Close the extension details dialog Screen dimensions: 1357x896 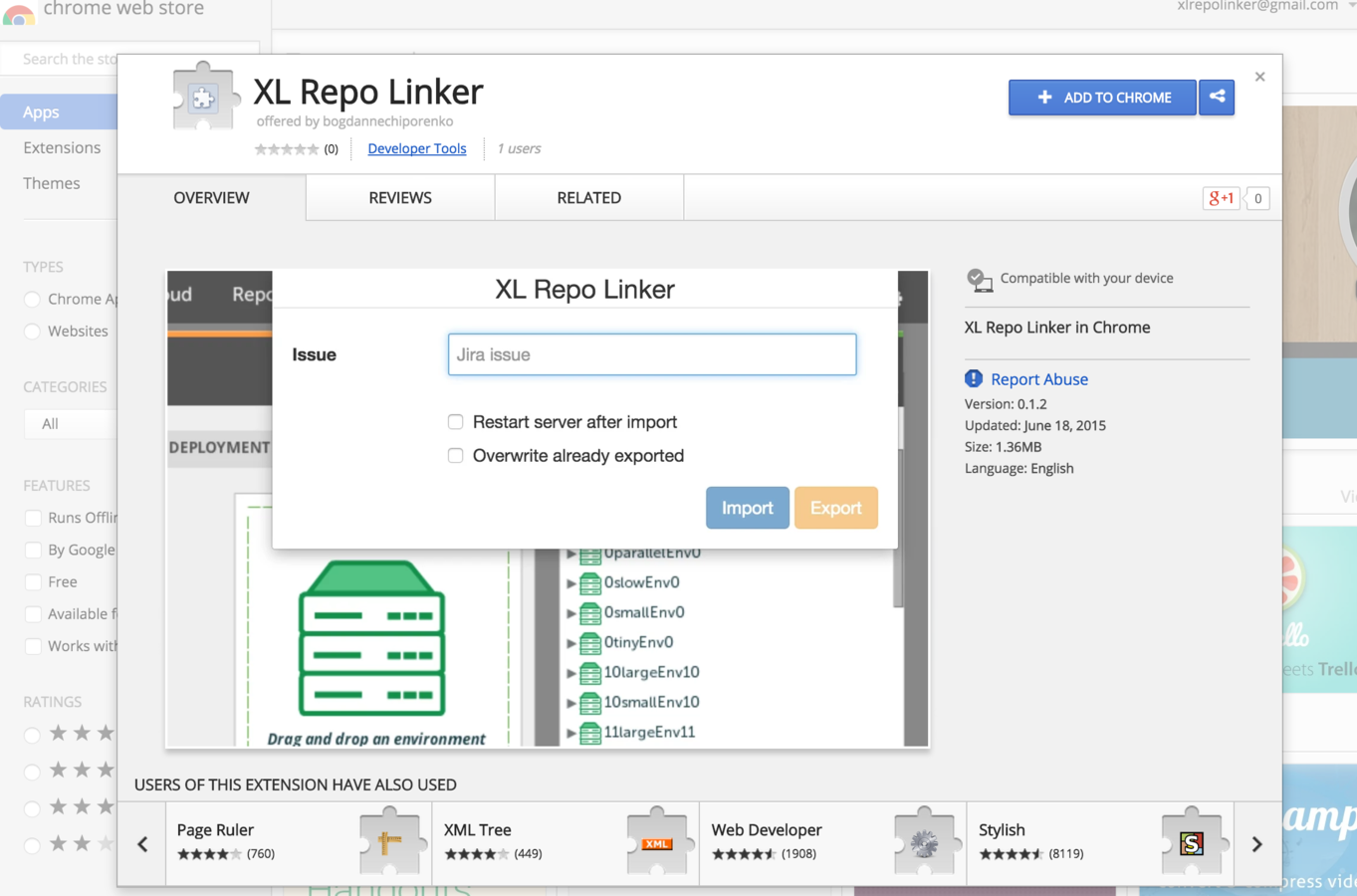(x=1260, y=77)
